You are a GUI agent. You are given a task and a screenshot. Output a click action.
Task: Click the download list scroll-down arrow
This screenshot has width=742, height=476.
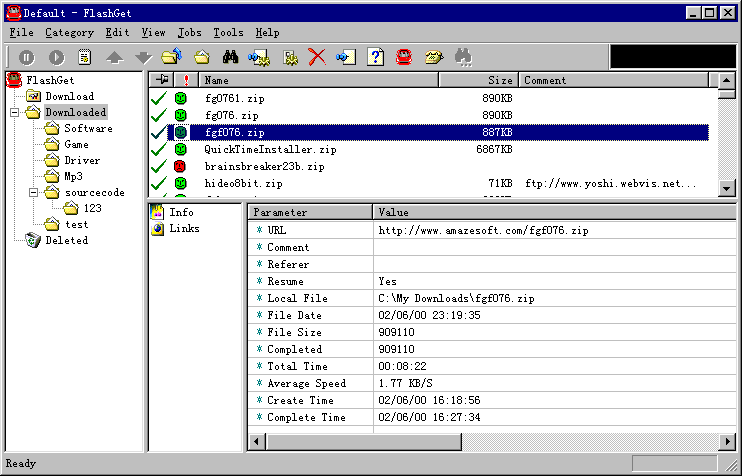tap(726, 188)
